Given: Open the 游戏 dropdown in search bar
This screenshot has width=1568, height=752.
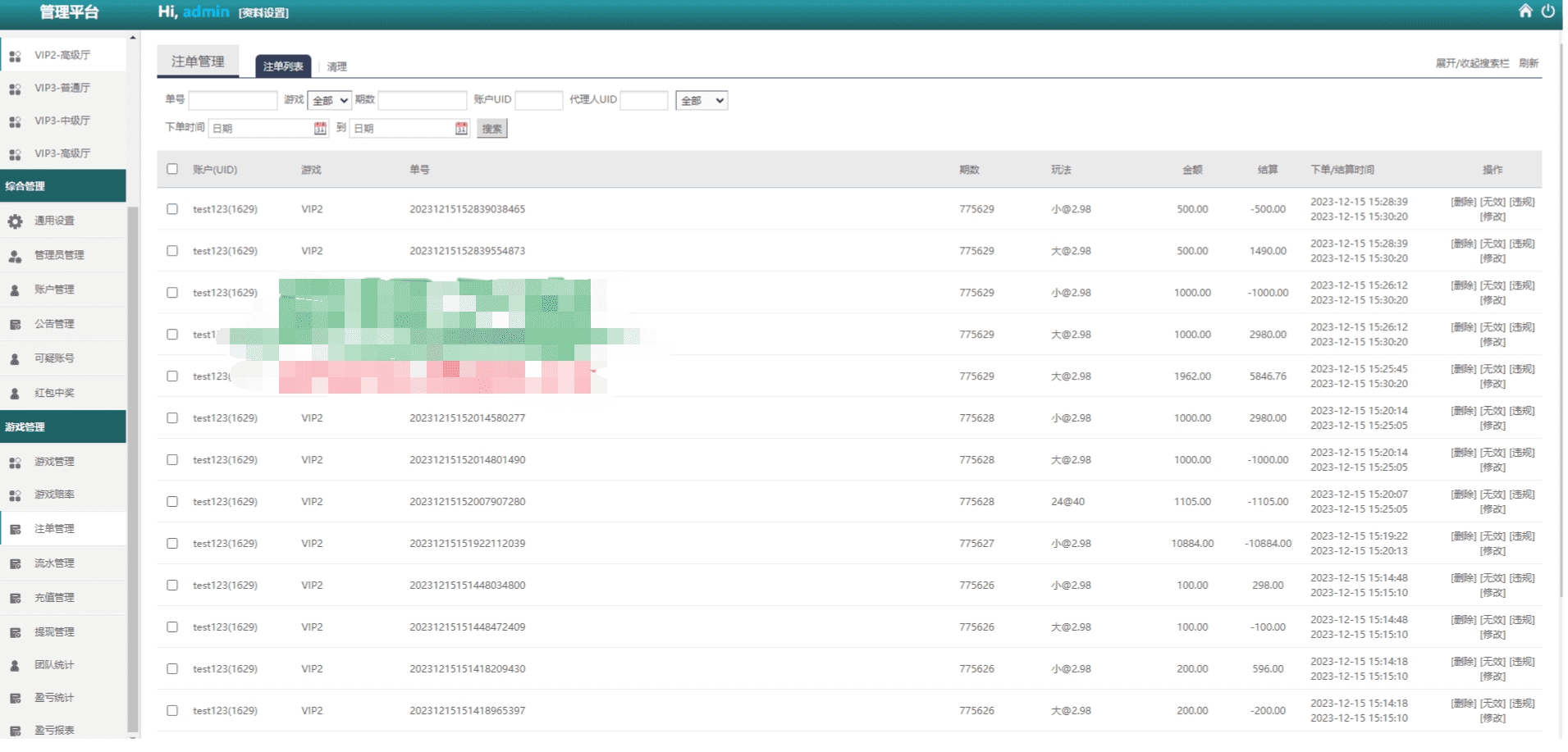Looking at the screenshot, I should (x=330, y=100).
